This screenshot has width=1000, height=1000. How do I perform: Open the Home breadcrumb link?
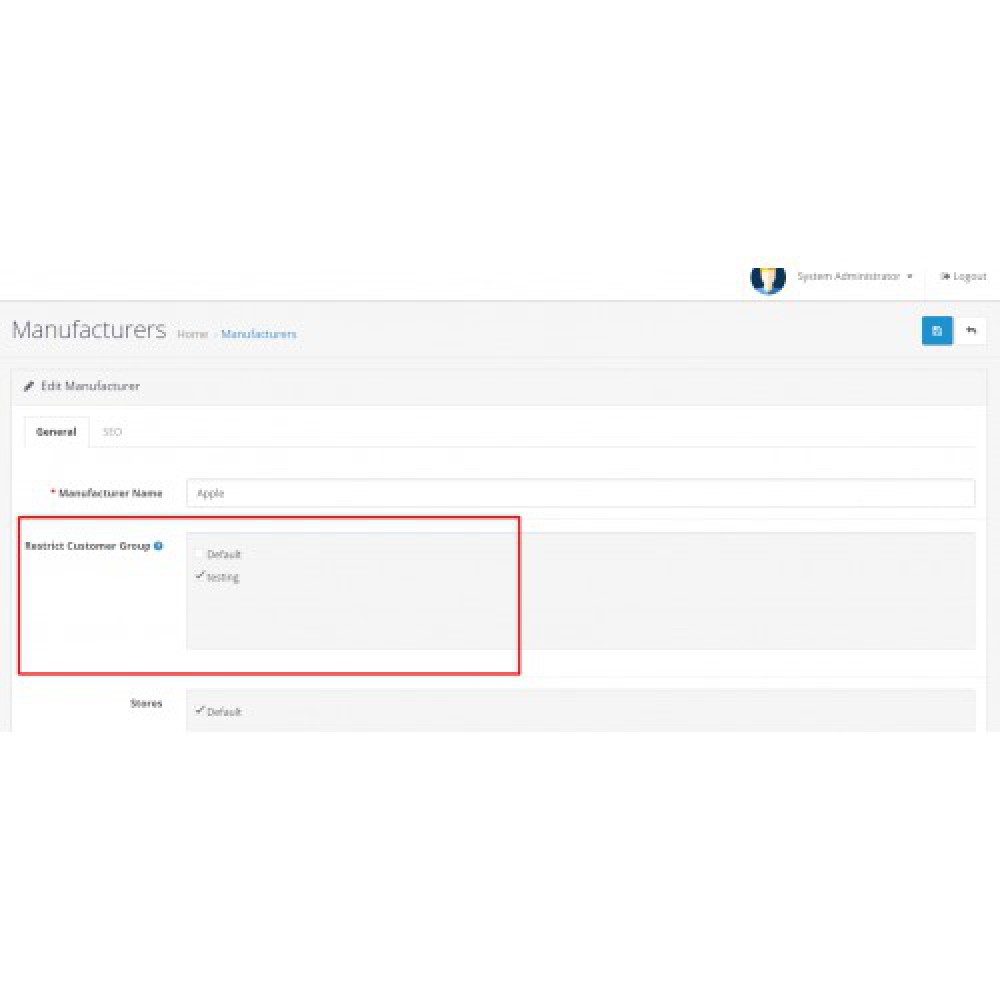coord(191,334)
